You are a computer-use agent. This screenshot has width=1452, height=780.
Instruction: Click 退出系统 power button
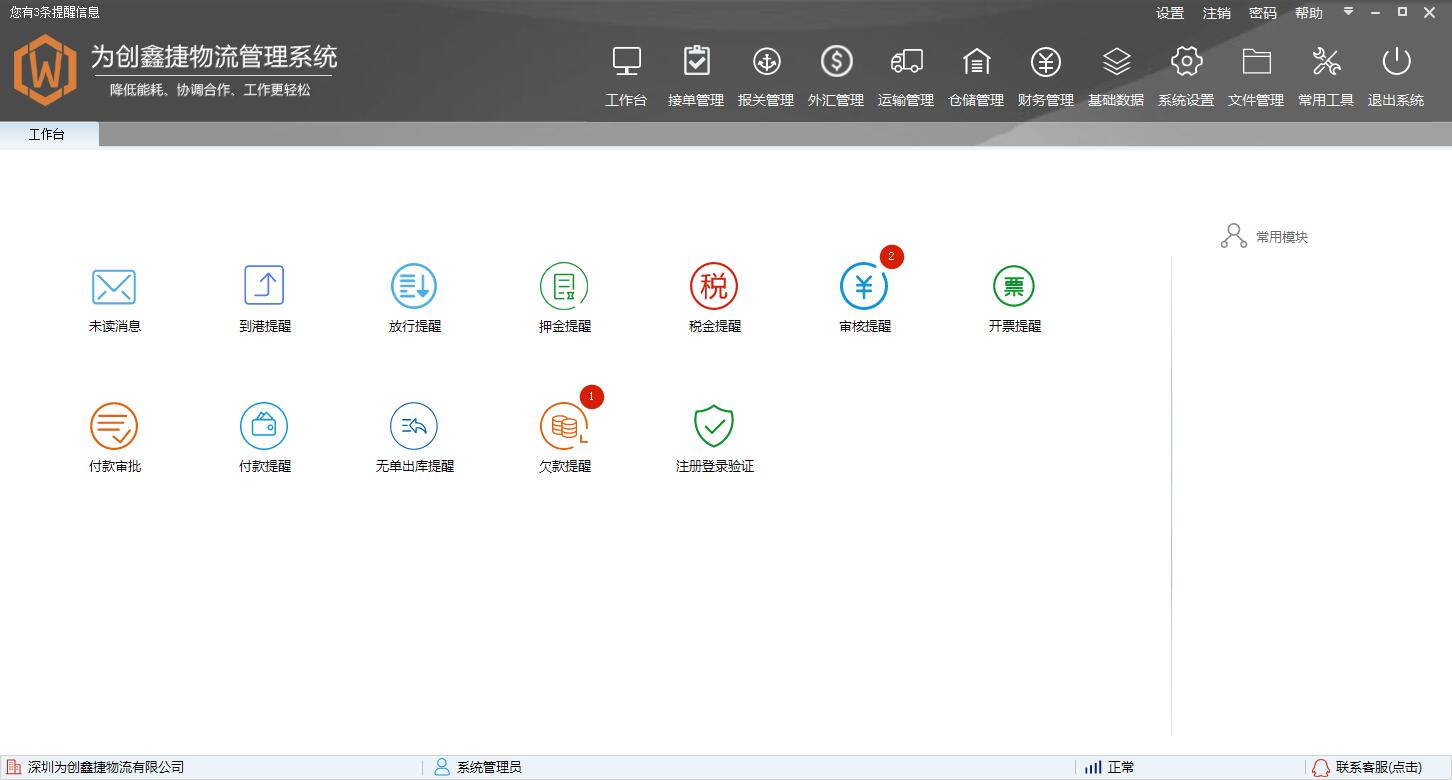pos(1396,76)
